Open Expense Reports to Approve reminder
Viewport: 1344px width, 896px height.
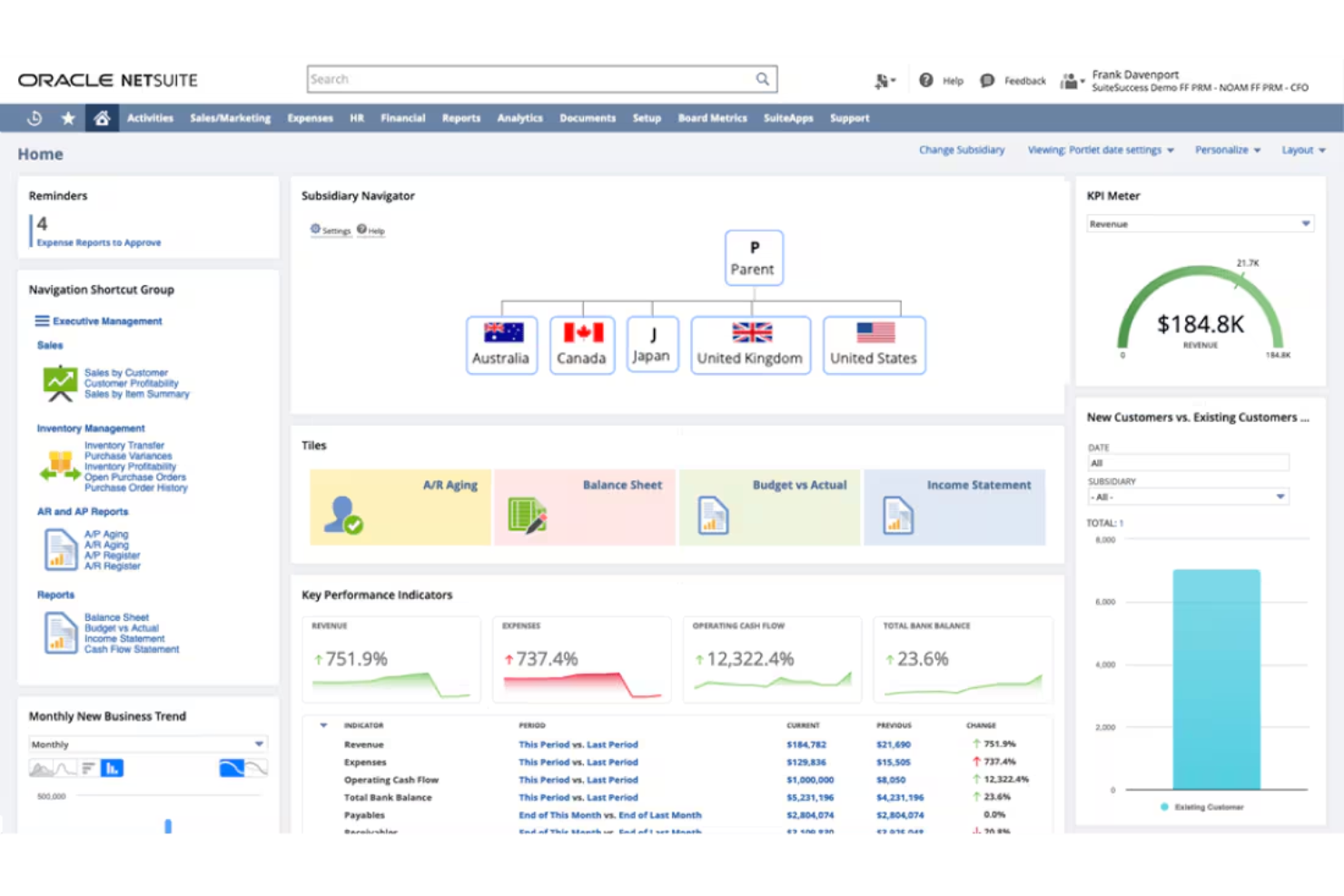tap(98, 242)
